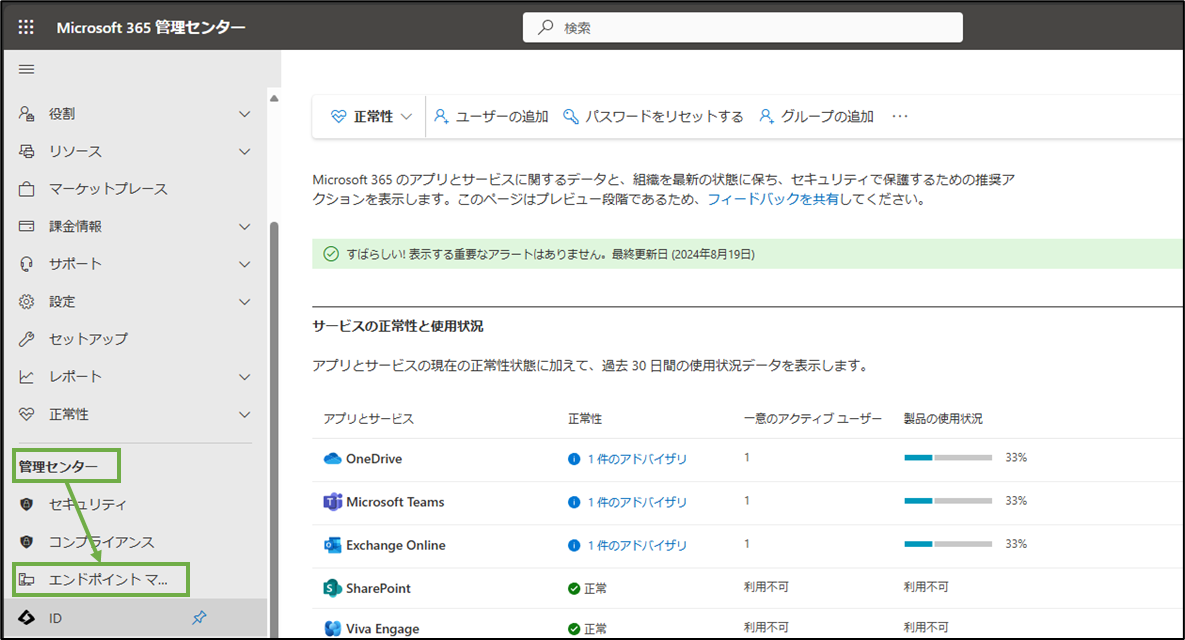
Task: Open Microsoft Teams 1 件のアドバイザリ link
Action: [x=637, y=502]
